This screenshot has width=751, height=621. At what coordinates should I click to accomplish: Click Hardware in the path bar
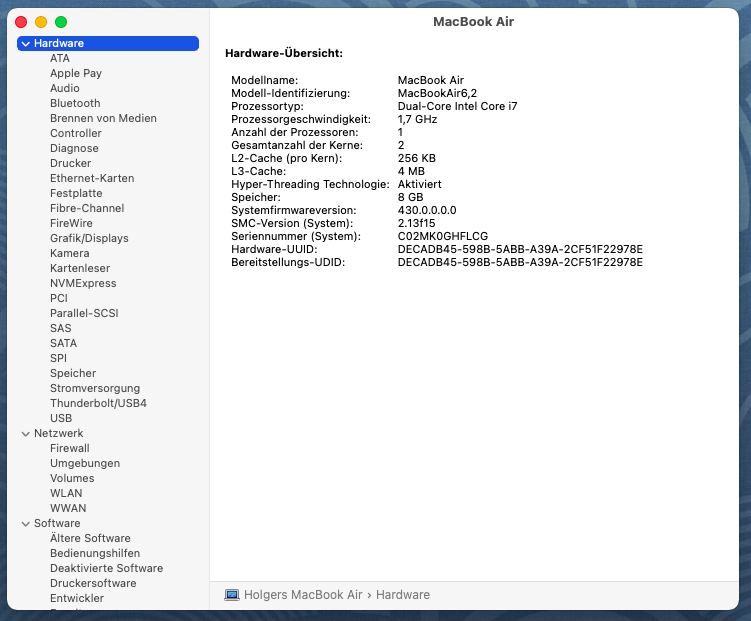(403, 595)
